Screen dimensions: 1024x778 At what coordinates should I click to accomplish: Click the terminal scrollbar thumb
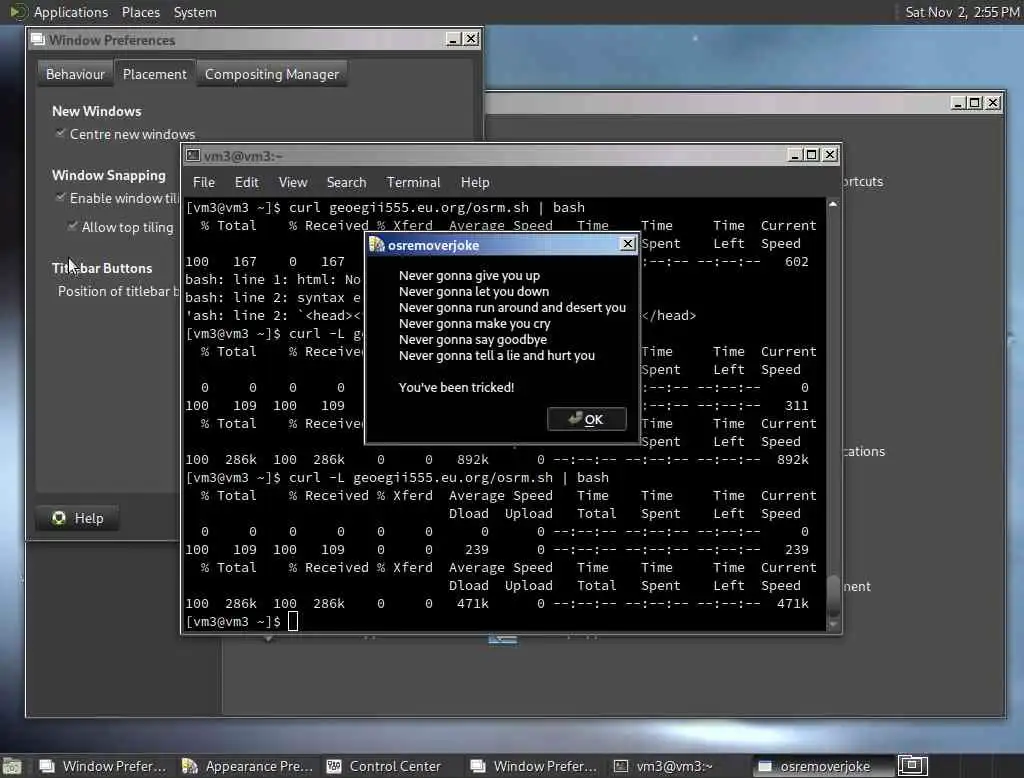(x=833, y=596)
